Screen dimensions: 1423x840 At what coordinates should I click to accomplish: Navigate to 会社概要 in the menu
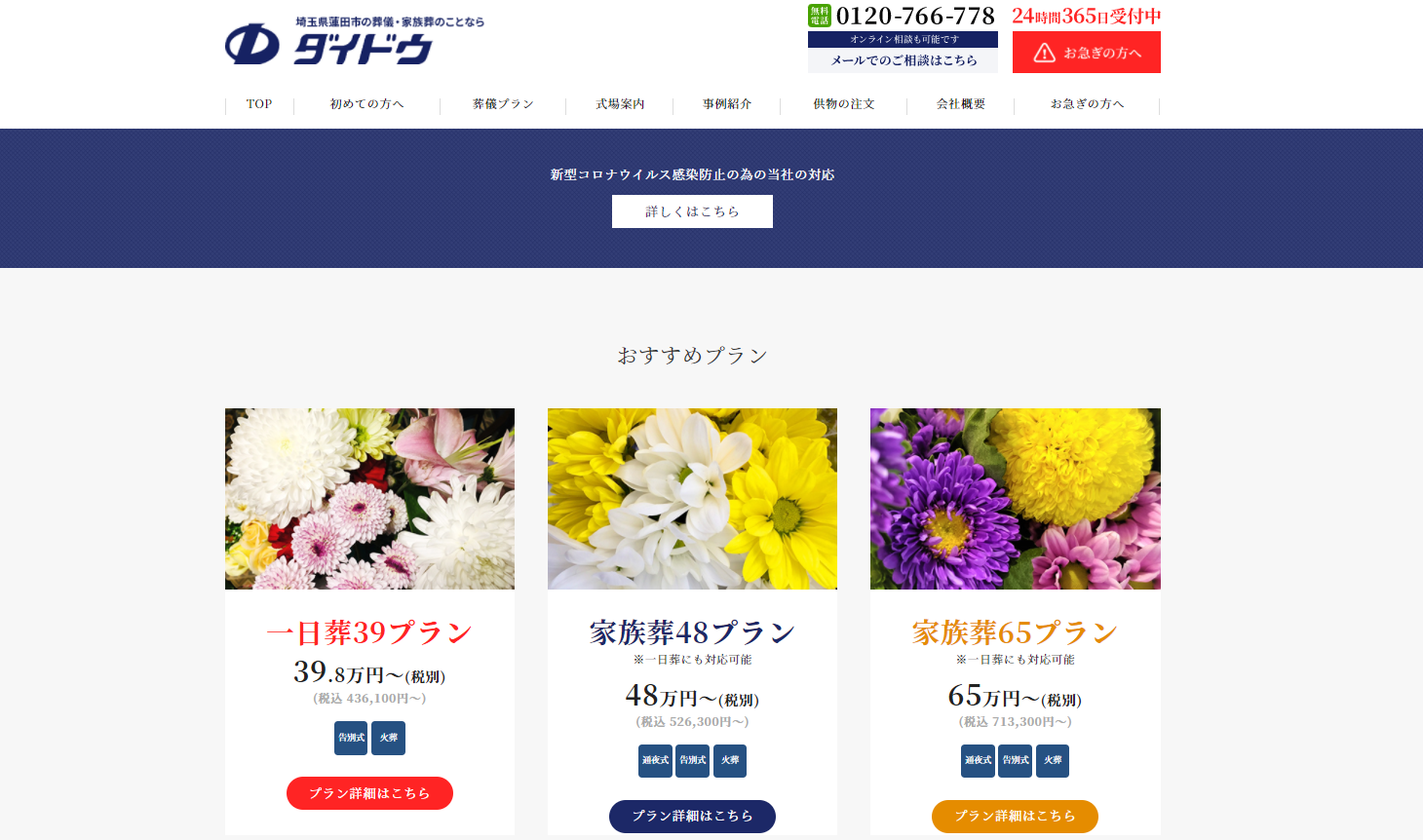[961, 104]
